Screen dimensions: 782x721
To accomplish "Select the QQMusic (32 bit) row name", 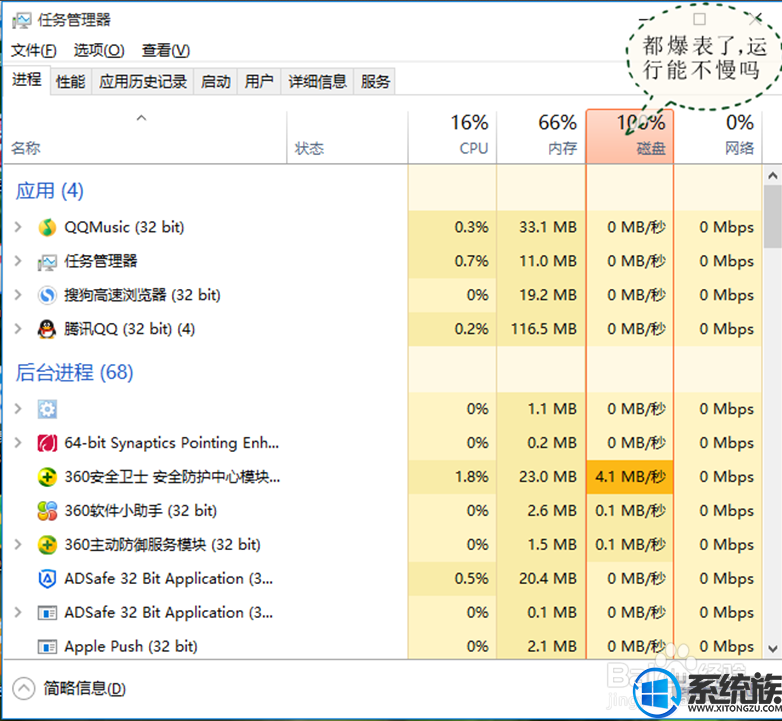I will 124,227.
